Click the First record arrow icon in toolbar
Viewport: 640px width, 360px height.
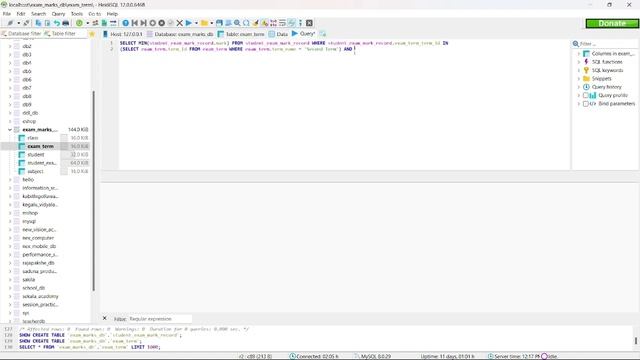[135, 23]
